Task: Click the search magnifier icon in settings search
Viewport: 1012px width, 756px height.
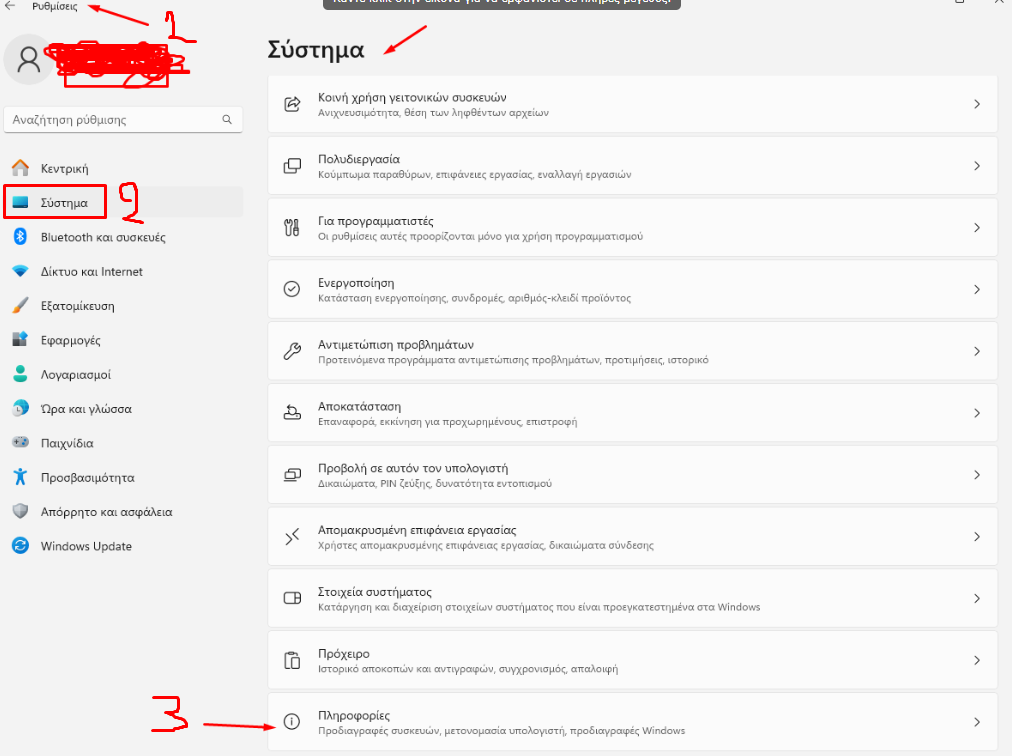Action: [227, 119]
